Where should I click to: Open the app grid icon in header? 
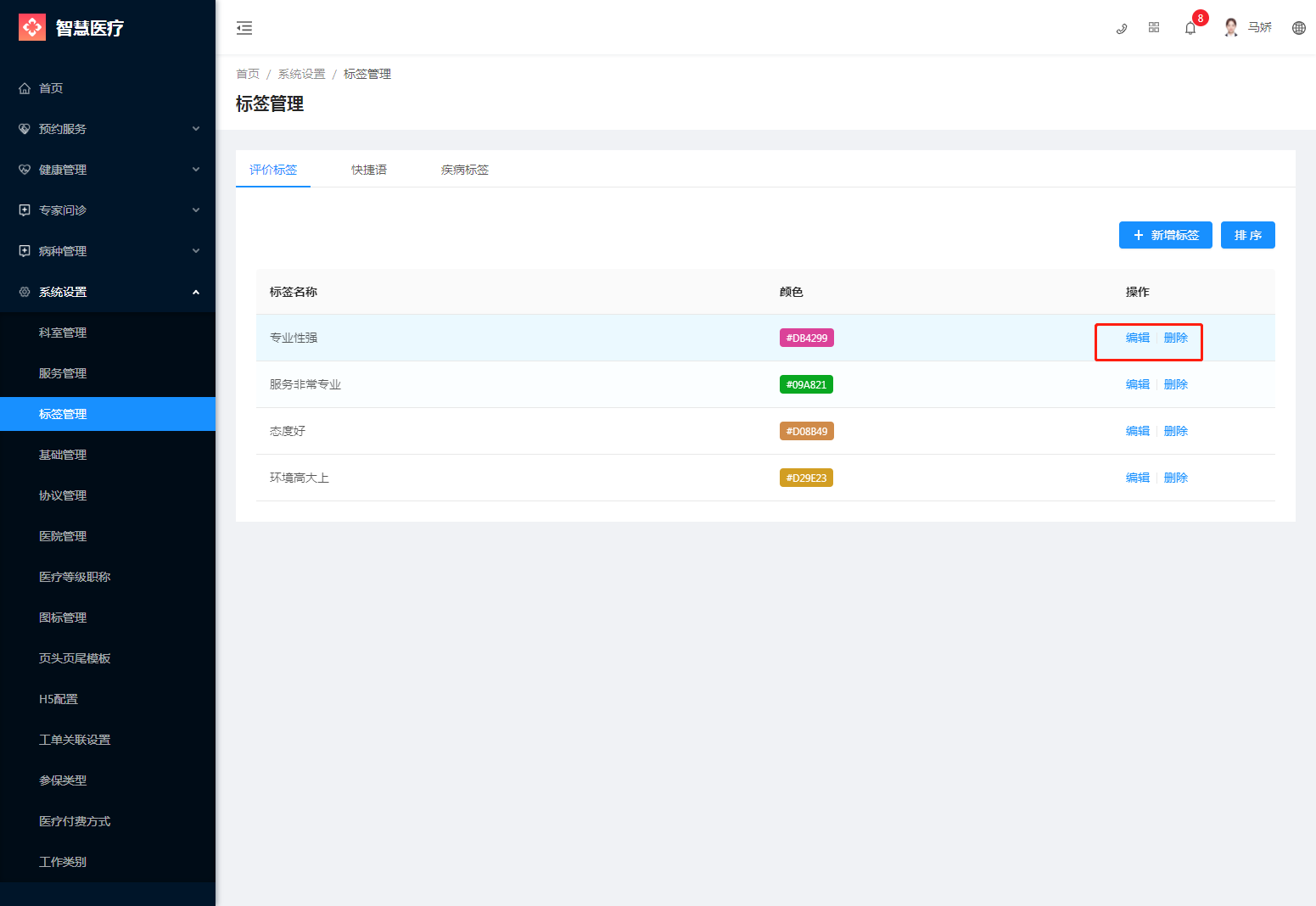point(1154,28)
